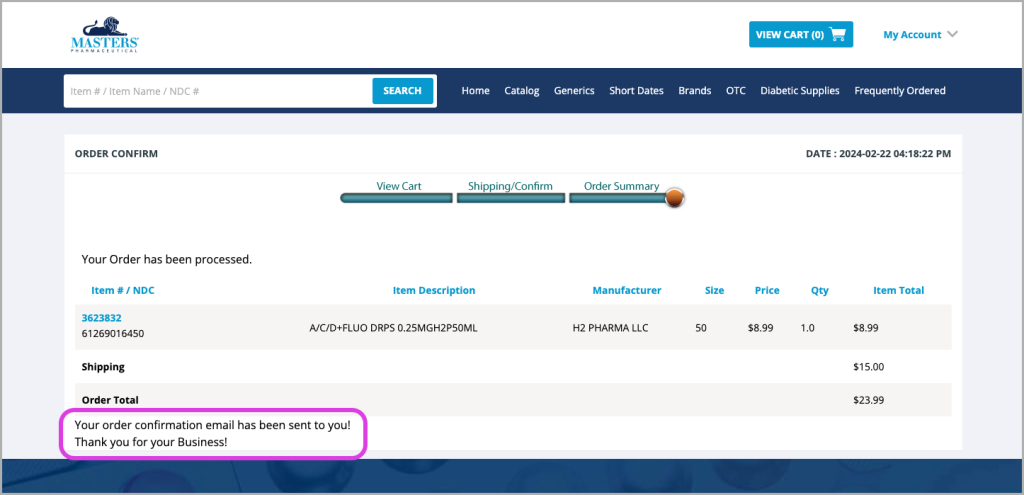Select the quantity value 1.0
This screenshot has height=495, width=1024.
click(808, 328)
